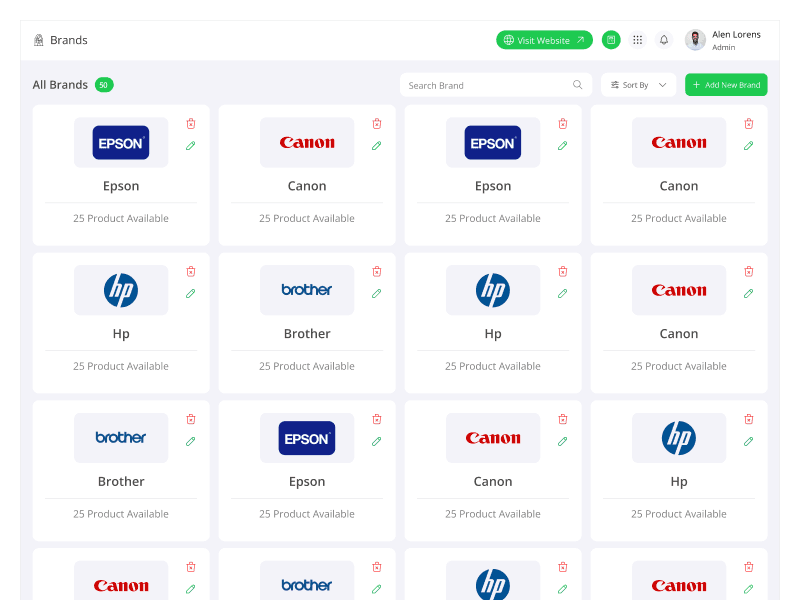Edit the Brother card in second row

click(x=377, y=294)
